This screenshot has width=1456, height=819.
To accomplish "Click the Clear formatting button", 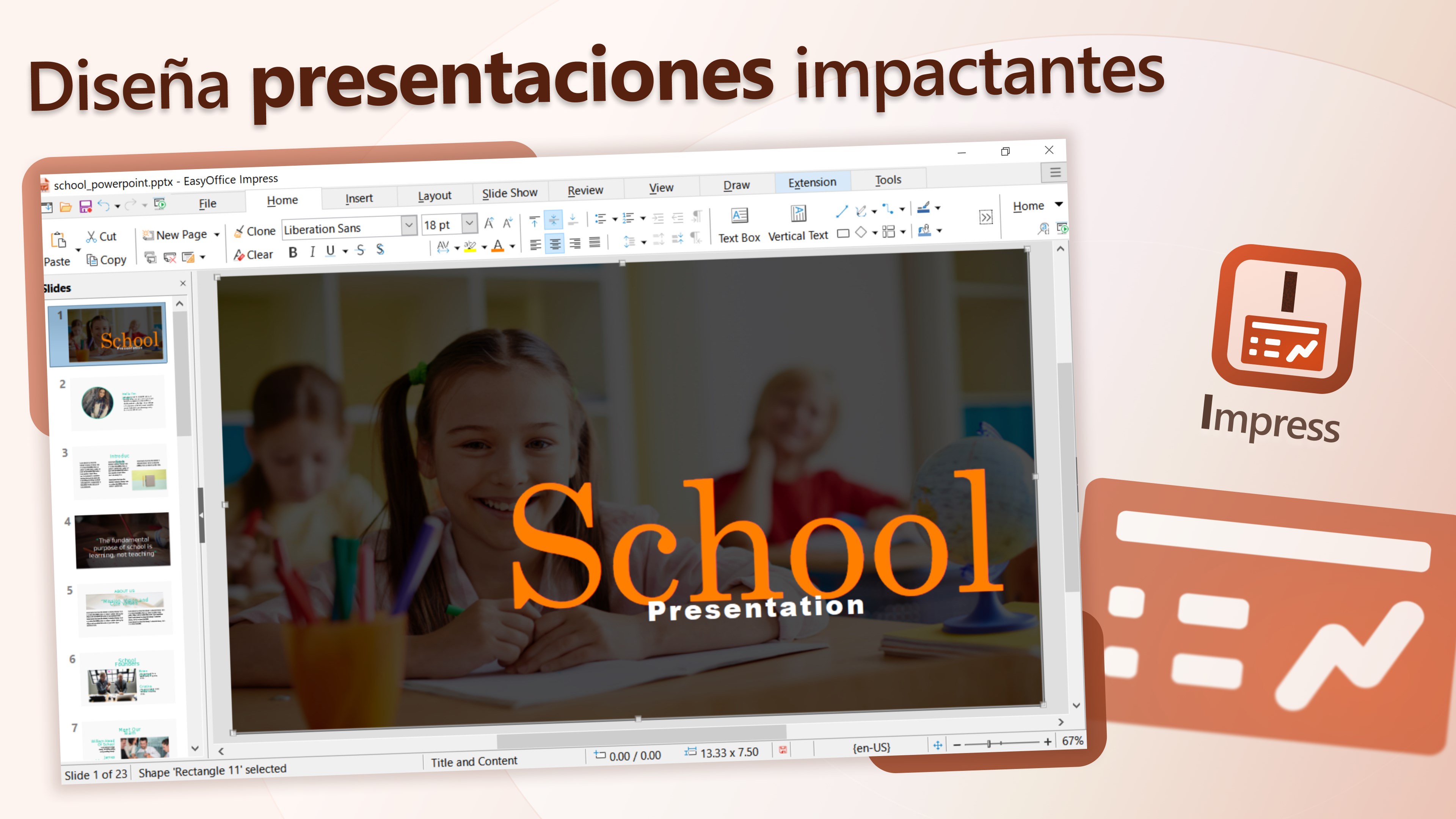I will pyautogui.click(x=254, y=255).
